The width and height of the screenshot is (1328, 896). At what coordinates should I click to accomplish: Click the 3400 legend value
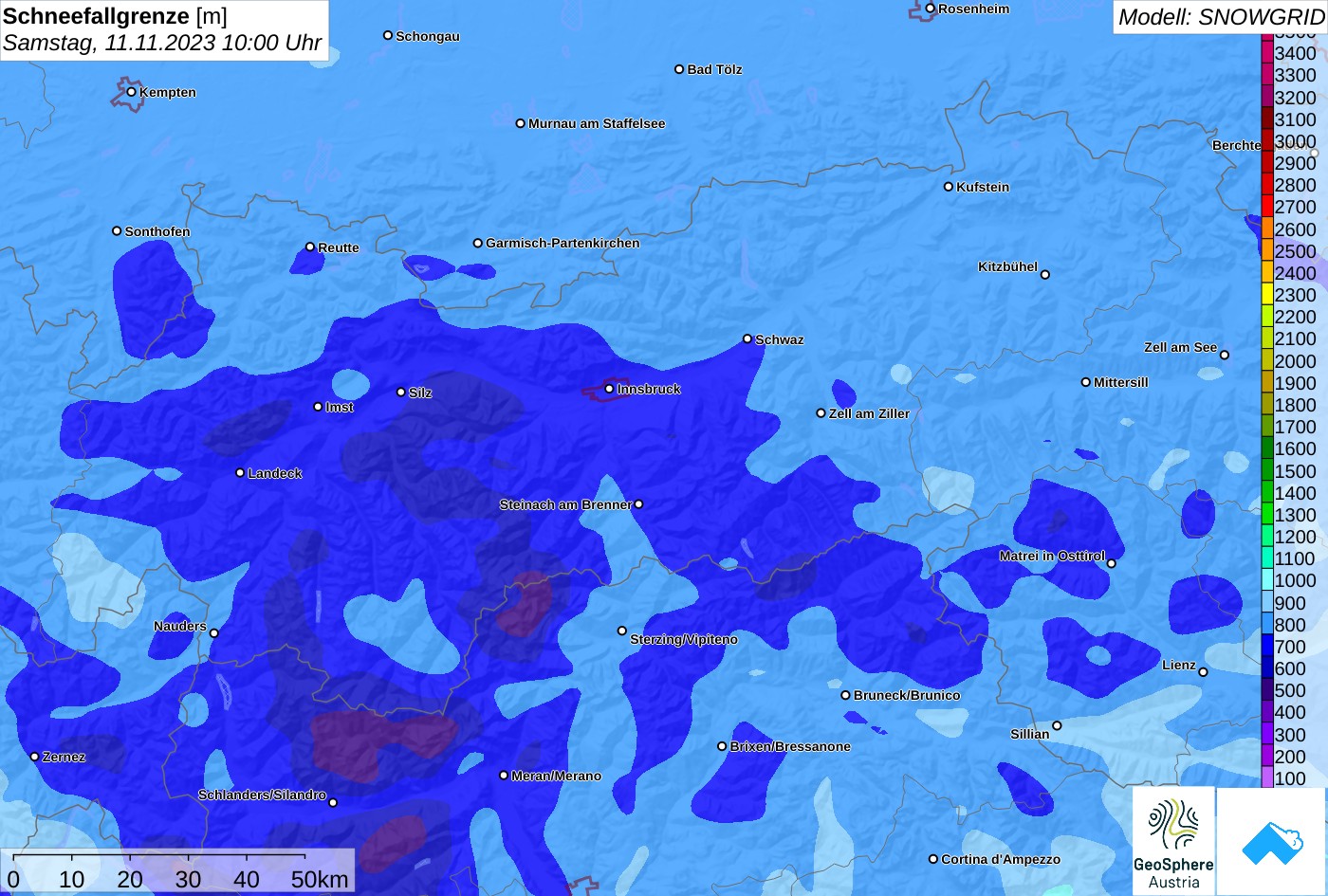click(1296, 54)
